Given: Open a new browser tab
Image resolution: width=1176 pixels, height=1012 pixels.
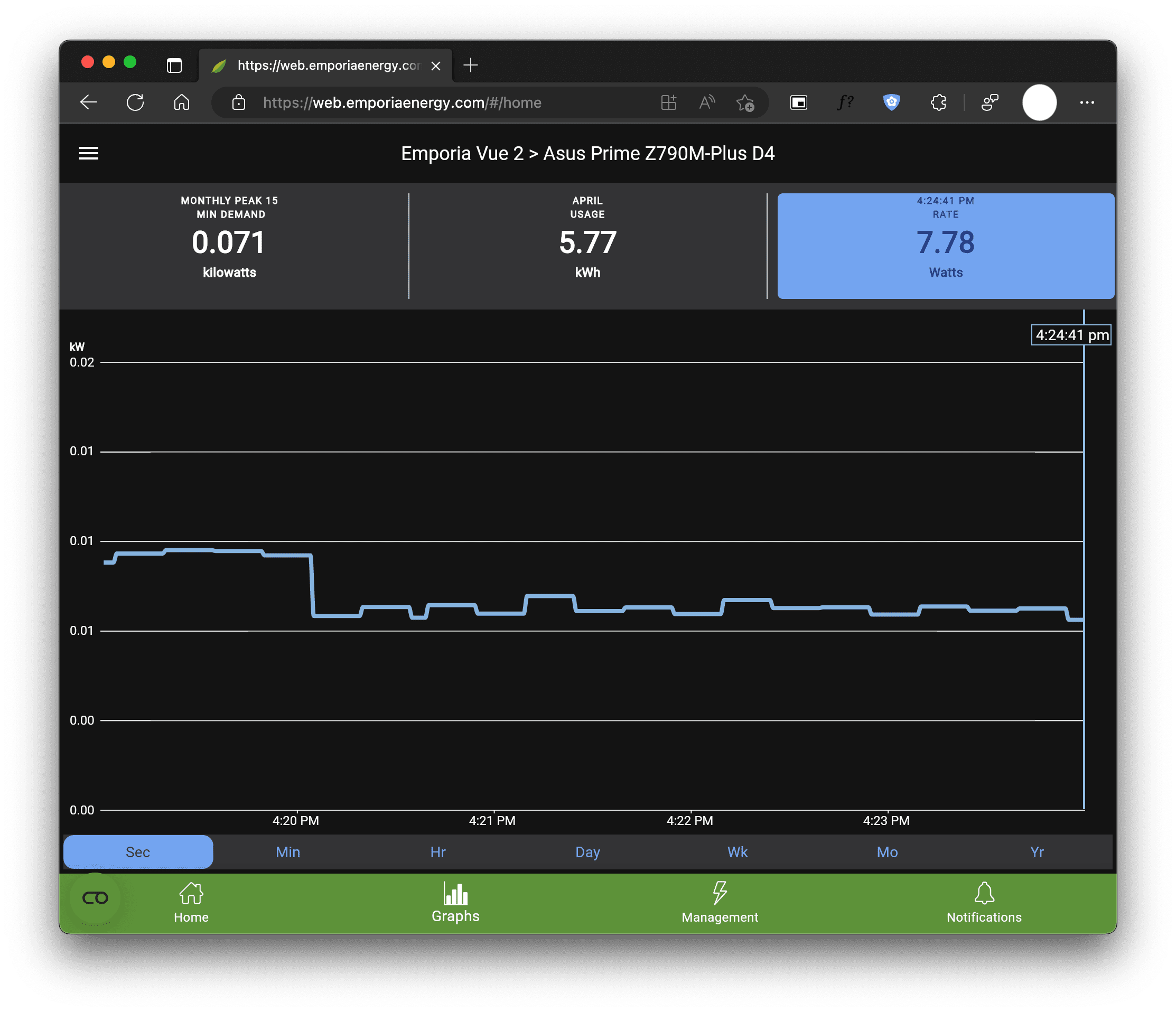Looking at the screenshot, I should [471, 65].
